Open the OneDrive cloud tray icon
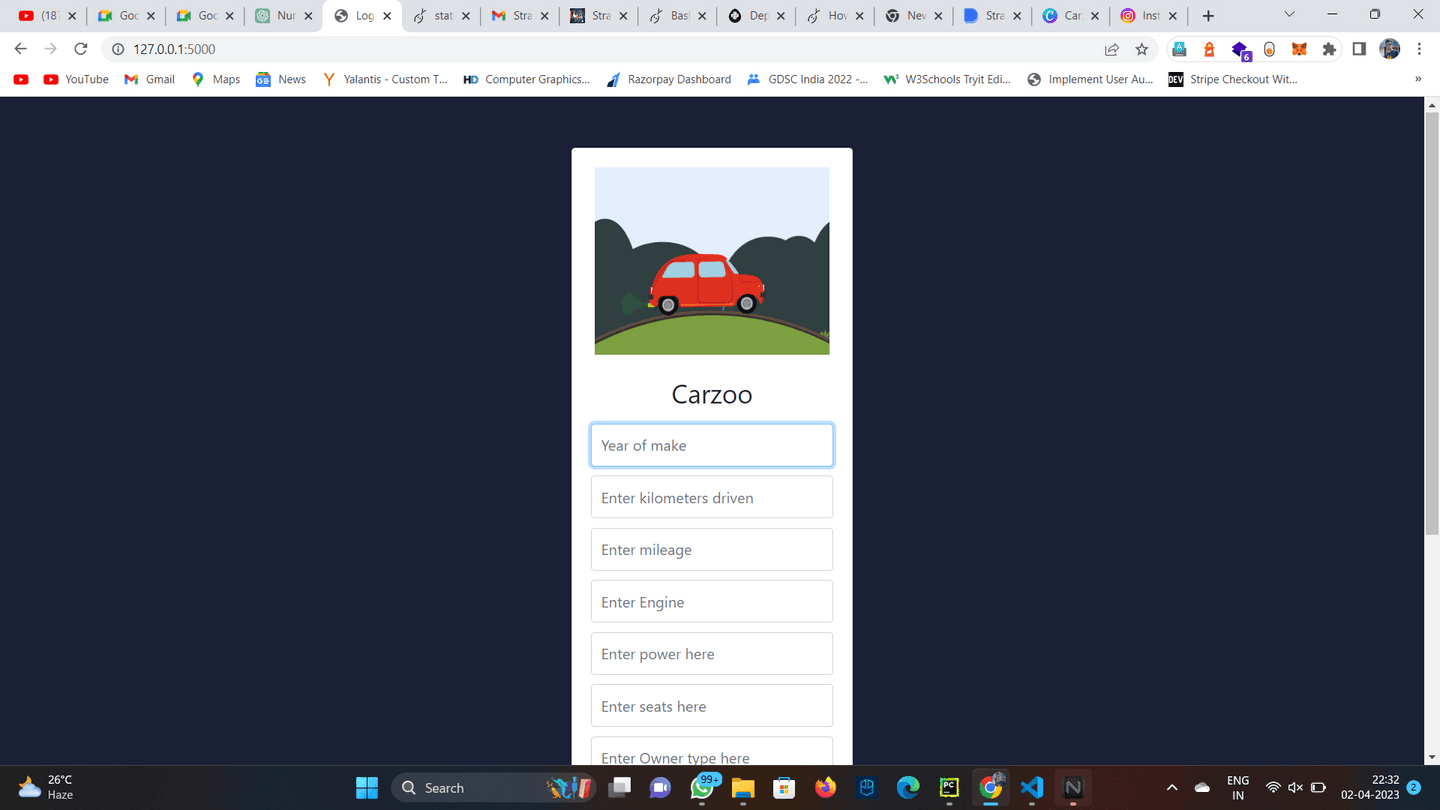 click(x=1202, y=788)
